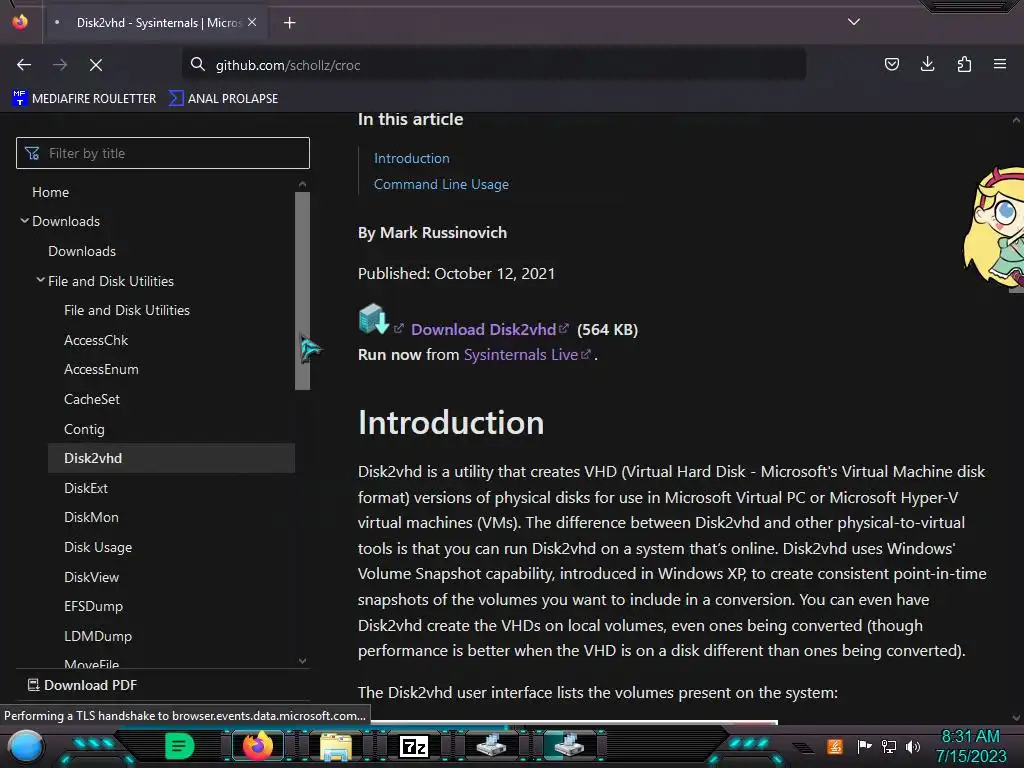The image size is (1024, 768).
Task: Open EFSDump in the sidebar
Action: point(93,606)
